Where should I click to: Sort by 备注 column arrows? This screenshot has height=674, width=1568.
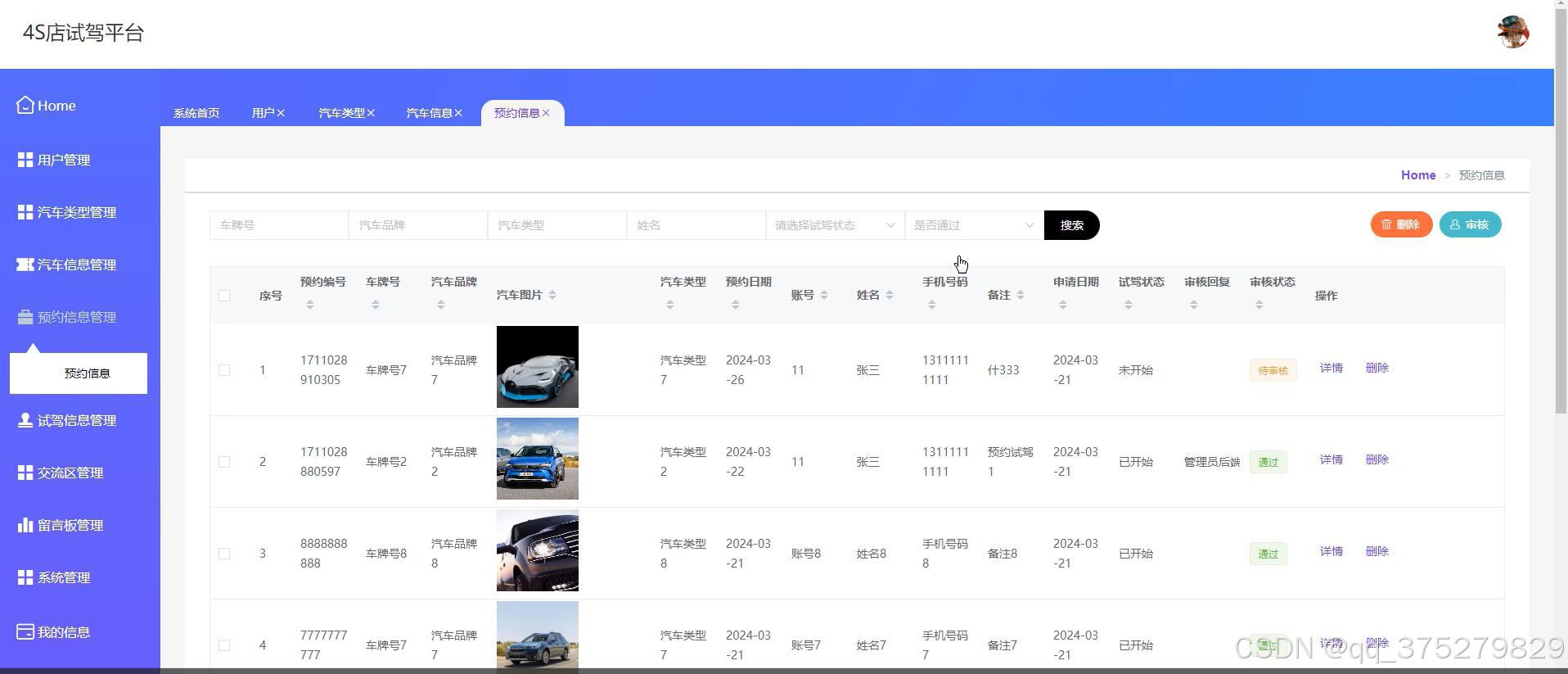(x=1021, y=295)
